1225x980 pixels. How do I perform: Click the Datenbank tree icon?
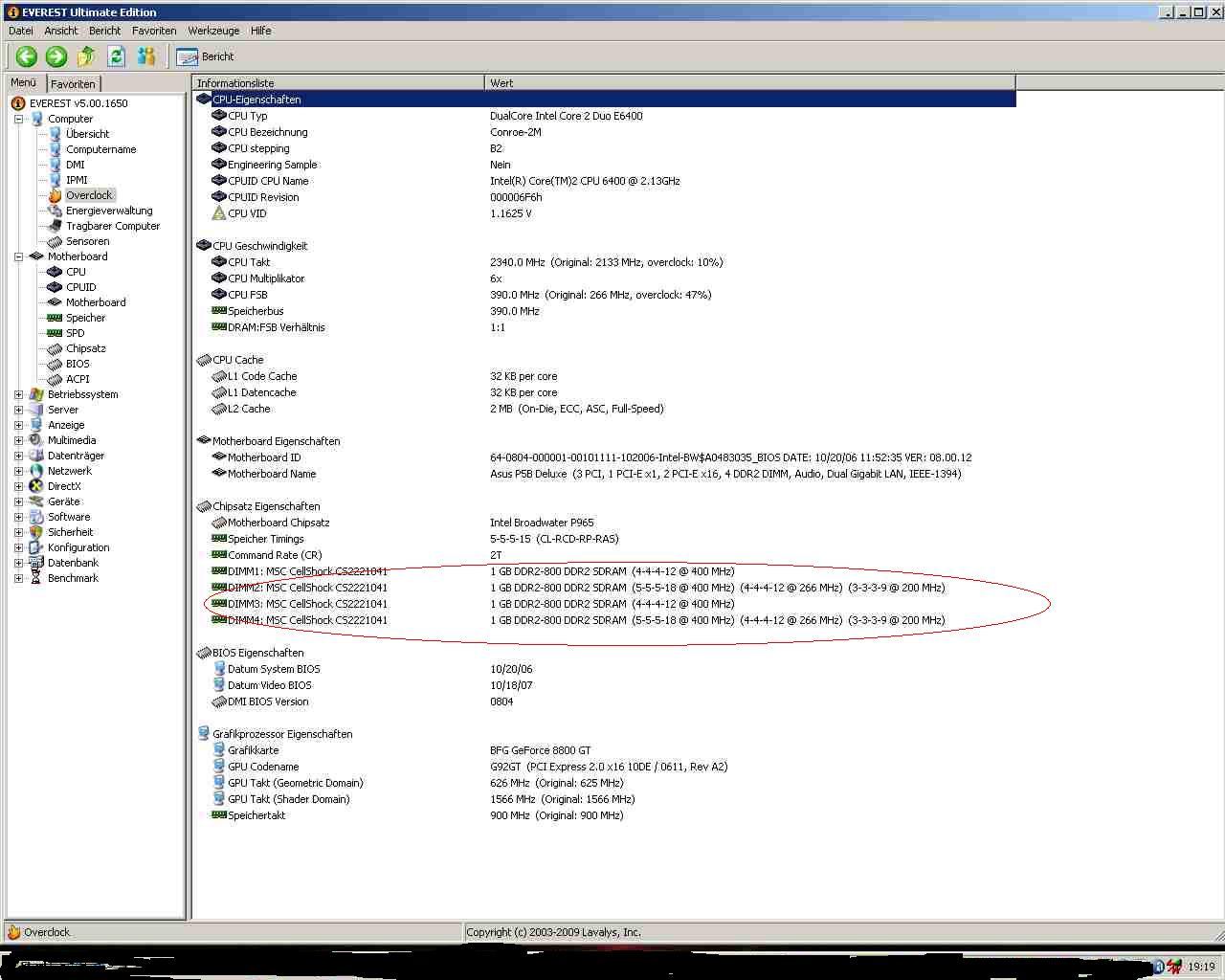point(36,563)
